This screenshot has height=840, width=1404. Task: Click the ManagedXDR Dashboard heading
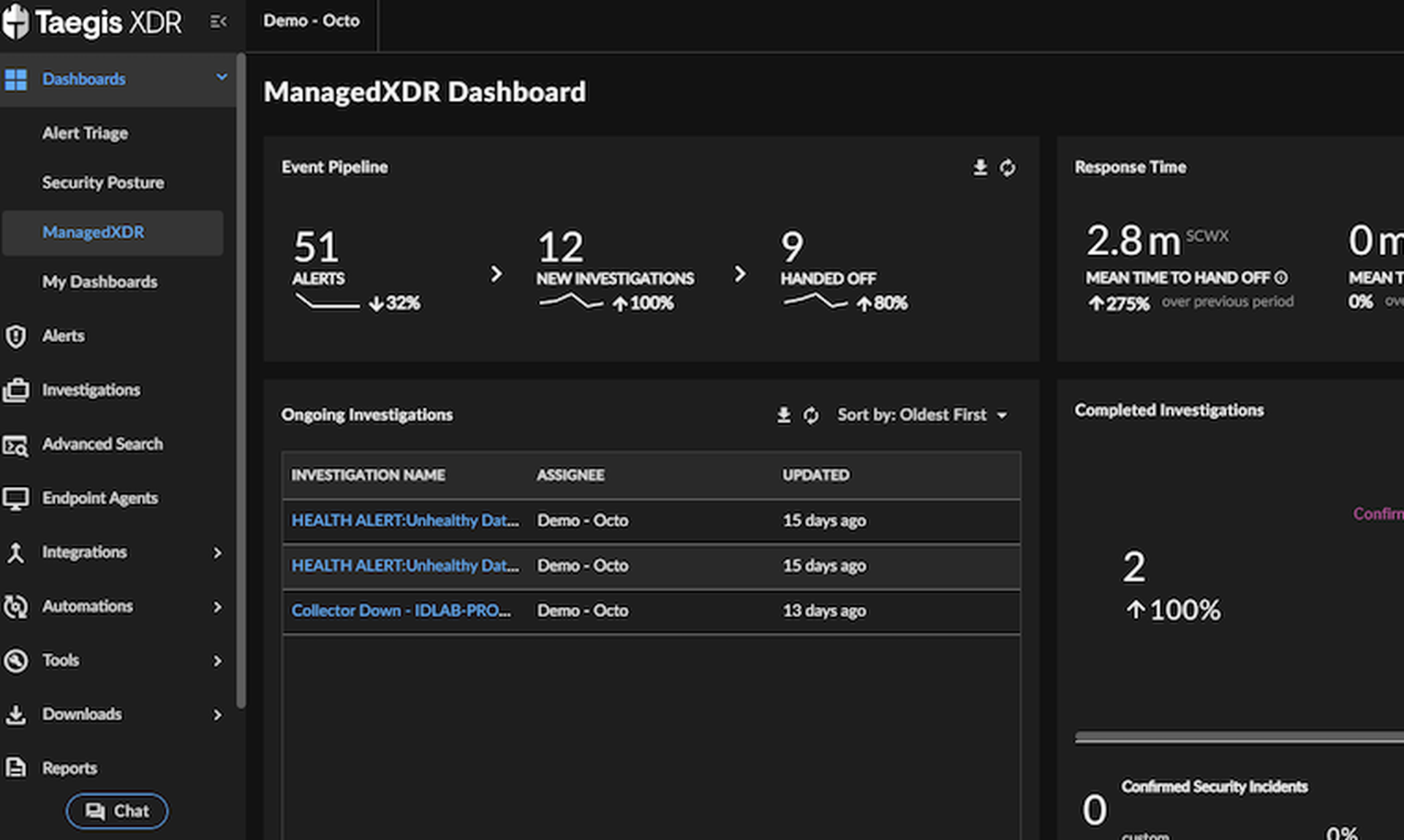point(425,92)
